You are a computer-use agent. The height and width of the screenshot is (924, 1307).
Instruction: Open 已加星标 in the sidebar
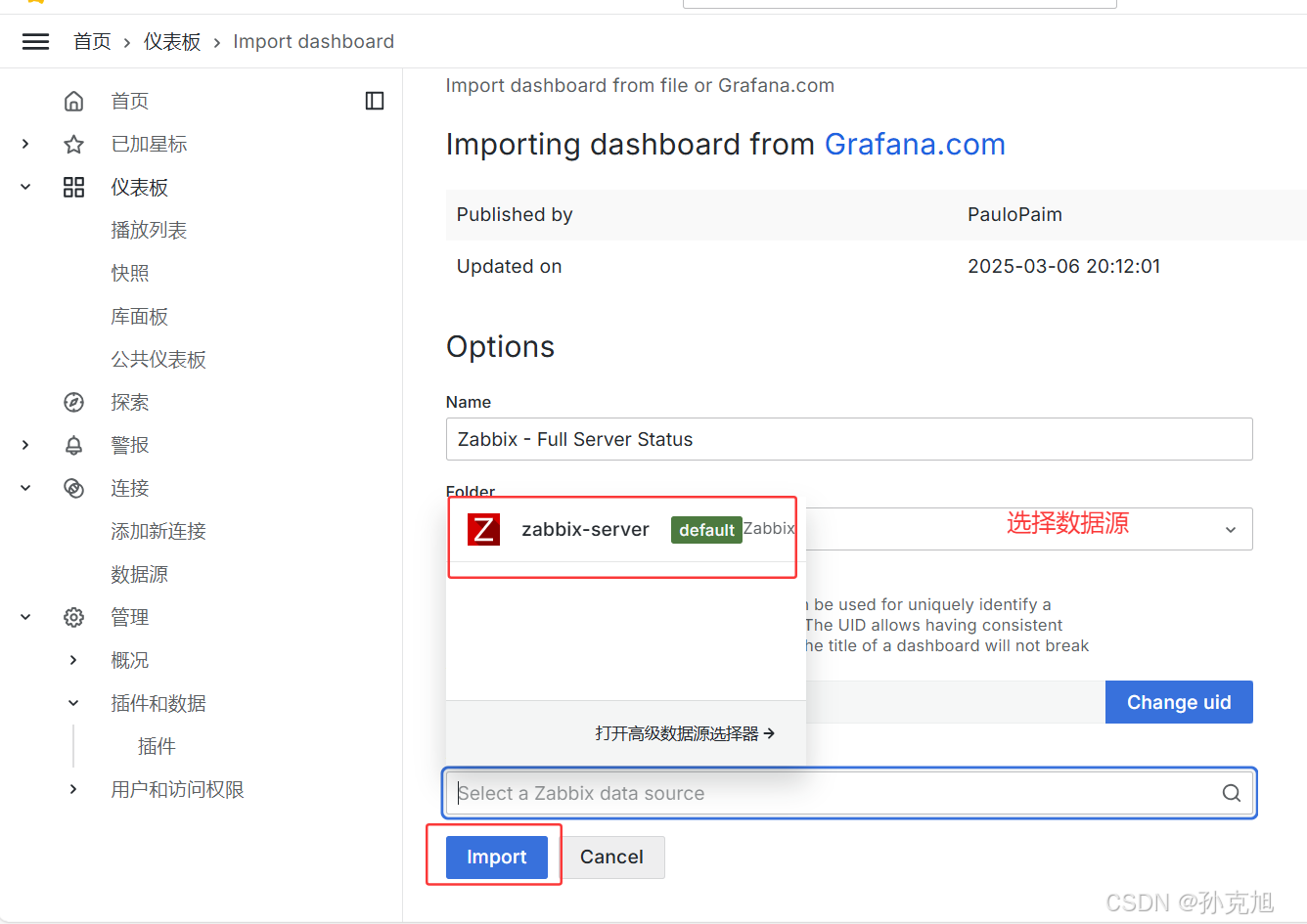[x=149, y=144]
